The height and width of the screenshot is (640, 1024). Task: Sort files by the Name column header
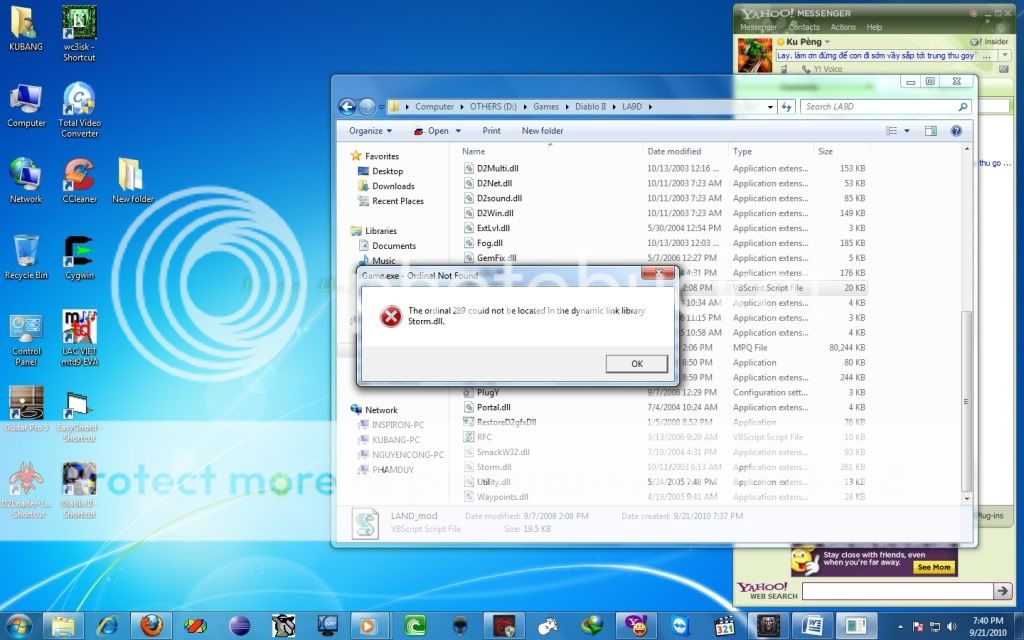[473, 152]
